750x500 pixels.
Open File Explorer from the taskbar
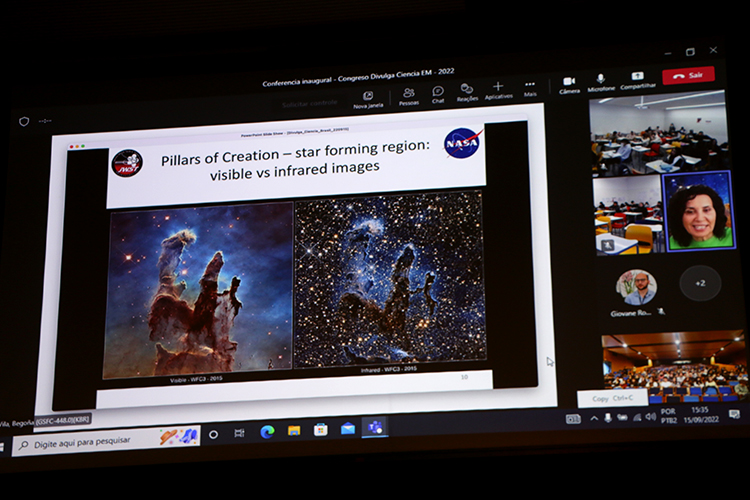294,431
